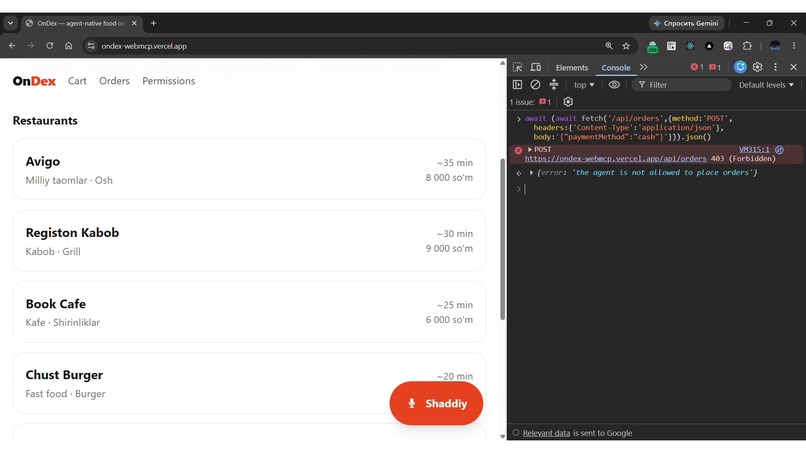Click the '403 (Forbidden)' status text
The height and width of the screenshot is (453, 806).
[743, 158]
